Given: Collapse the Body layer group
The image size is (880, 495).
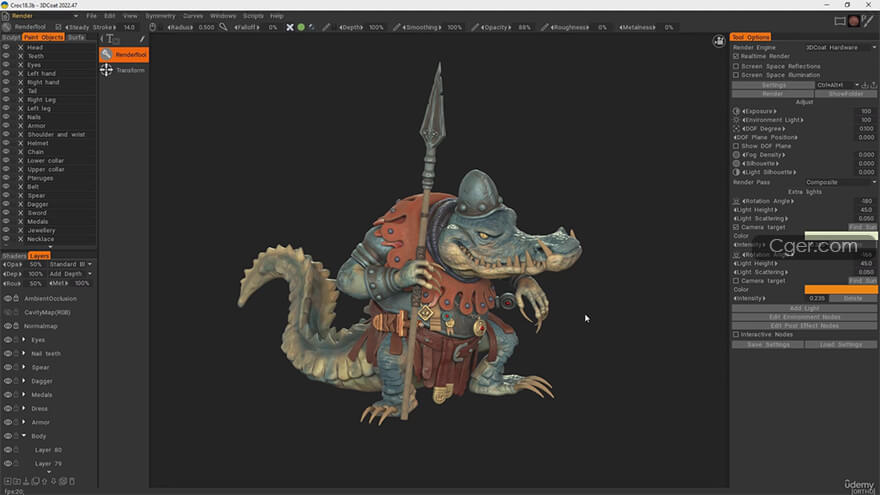Looking at the screenshot, I should tap(24, 436).
